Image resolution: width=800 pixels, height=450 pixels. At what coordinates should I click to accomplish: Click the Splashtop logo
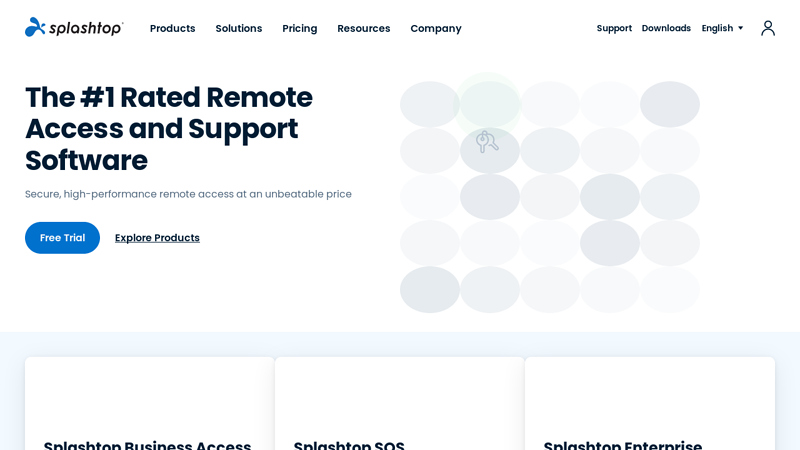(x=74, y=28)
